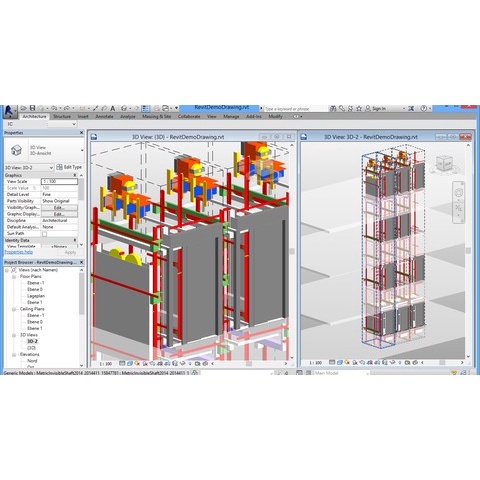The height and width of the screenshot is (480, 480).
Task: Click the Help question mark icon
Action: [x=423, y=108]
